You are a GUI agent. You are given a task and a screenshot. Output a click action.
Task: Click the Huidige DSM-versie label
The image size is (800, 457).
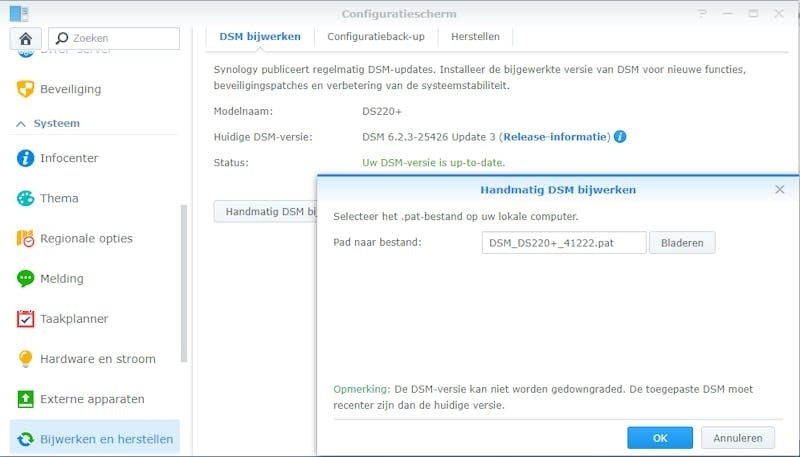[x=263, y=137]
